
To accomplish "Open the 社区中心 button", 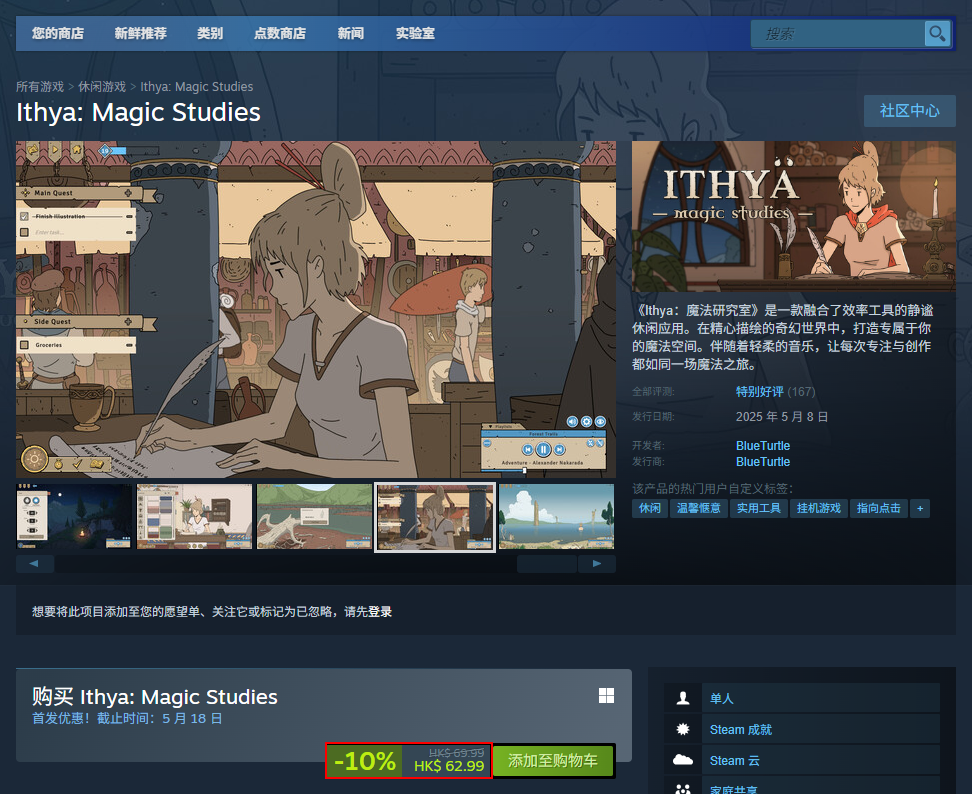I will (x=909, y=111).
